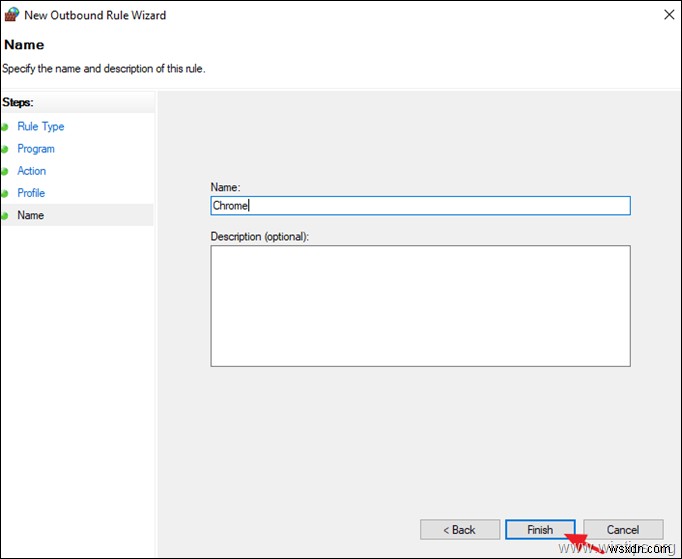Click Finish to create the rule
The height and width of the screenshot is (559, 682).
click(x=540, y=530)
